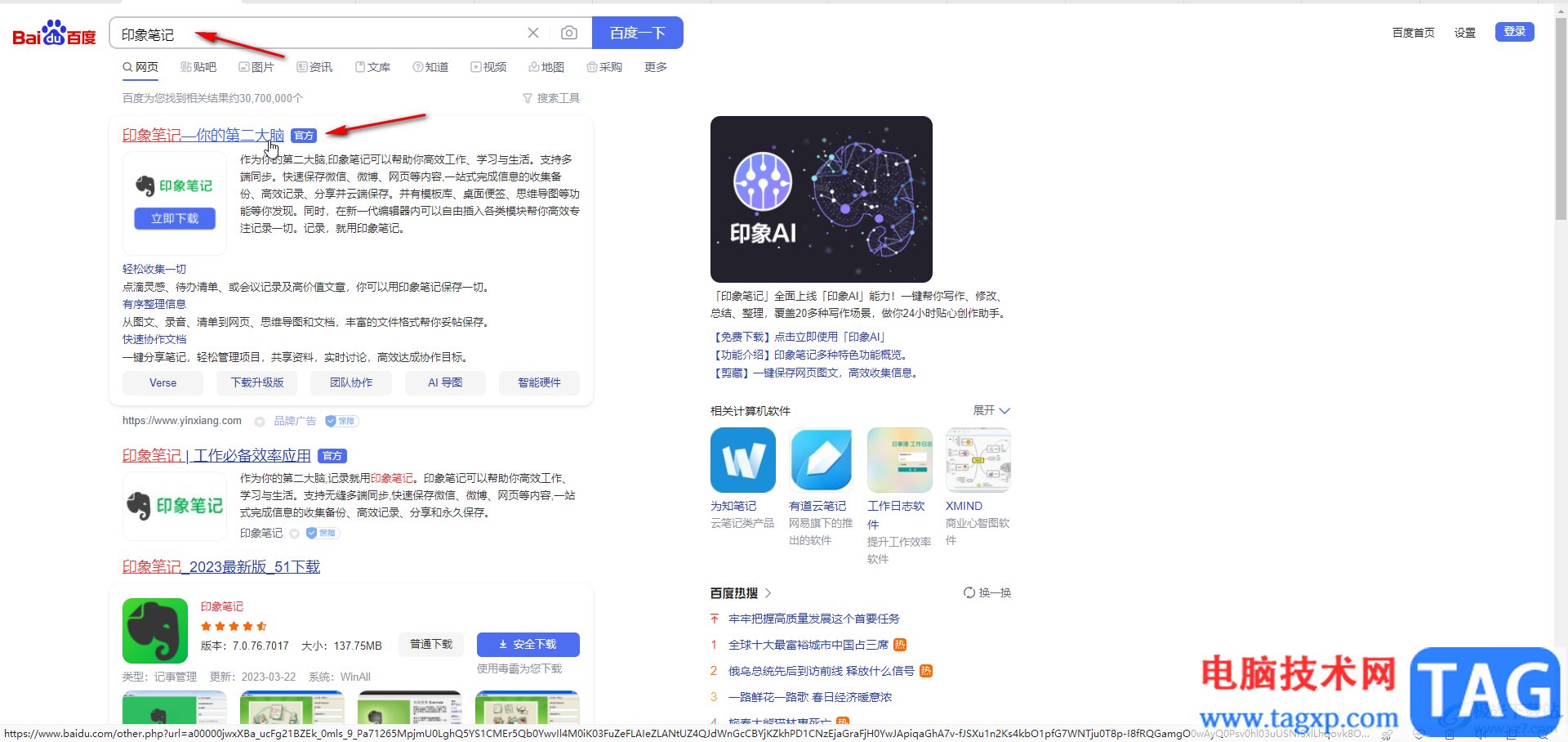Open the 地图 tab
The image size is (1568, 742).
(546, 67)
